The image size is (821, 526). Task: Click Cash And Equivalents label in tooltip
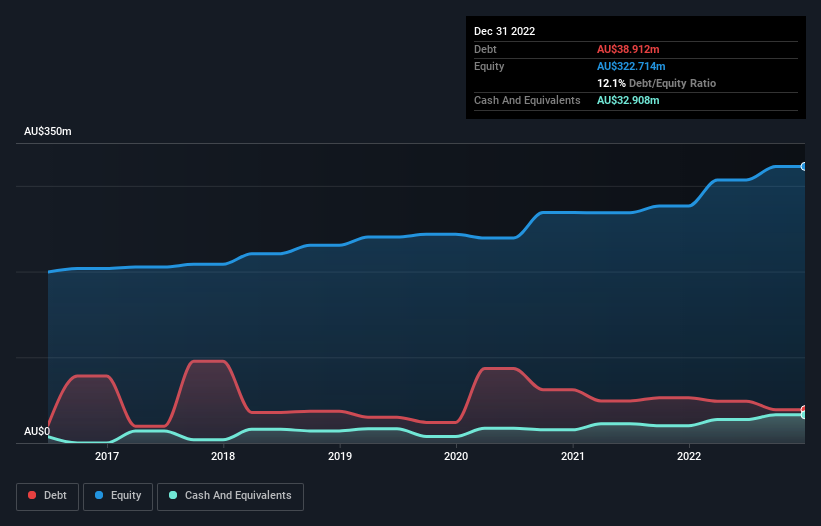point(527,100)
